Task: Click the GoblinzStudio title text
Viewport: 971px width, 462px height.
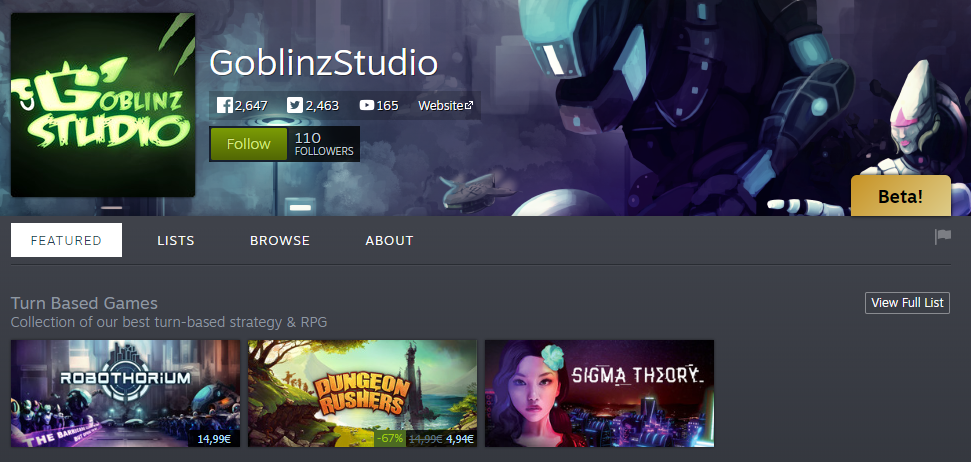Action: pos(324,63)
